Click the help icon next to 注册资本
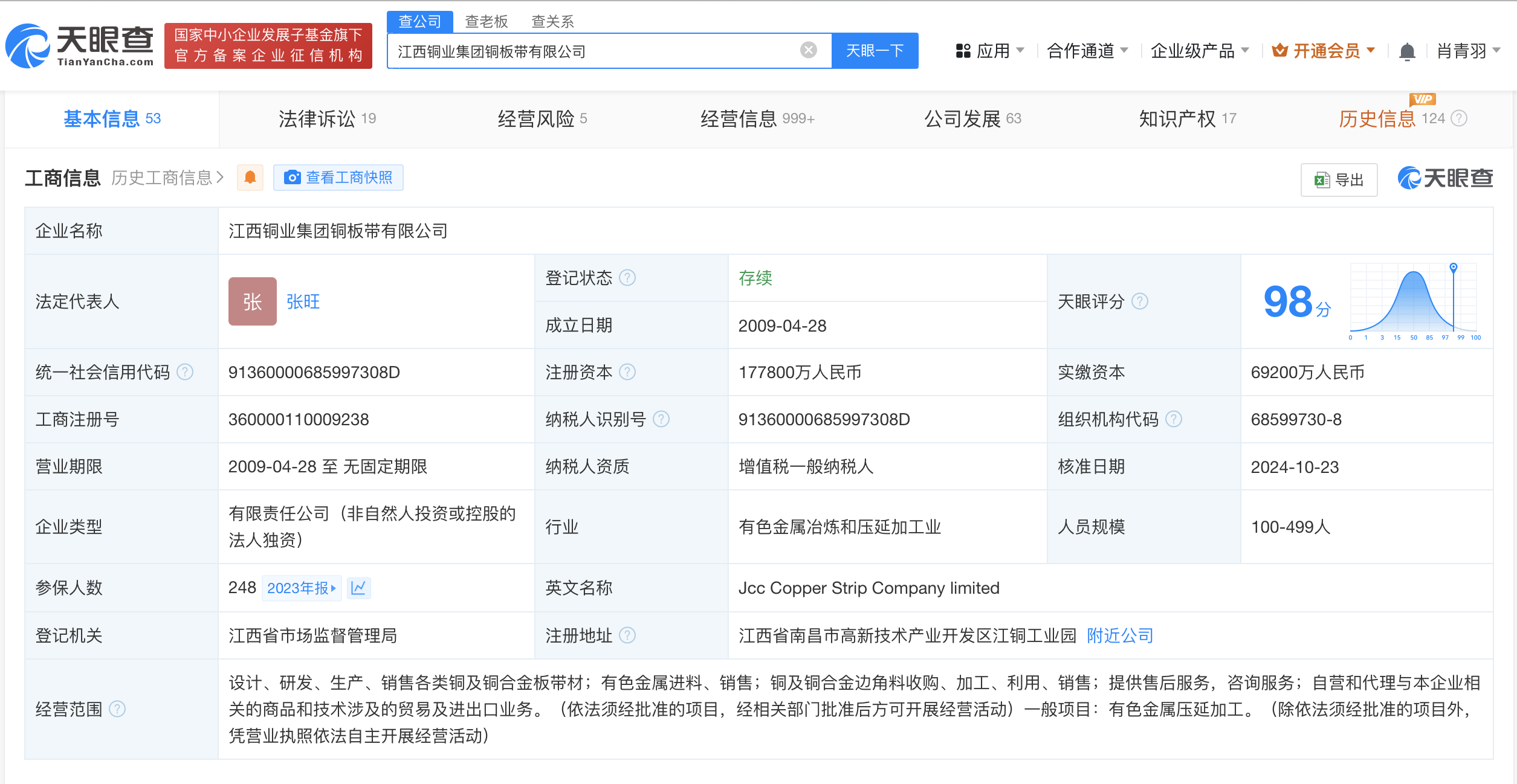Image resolution: width=1517 pixels, height=784 pixels. [628, 372]
